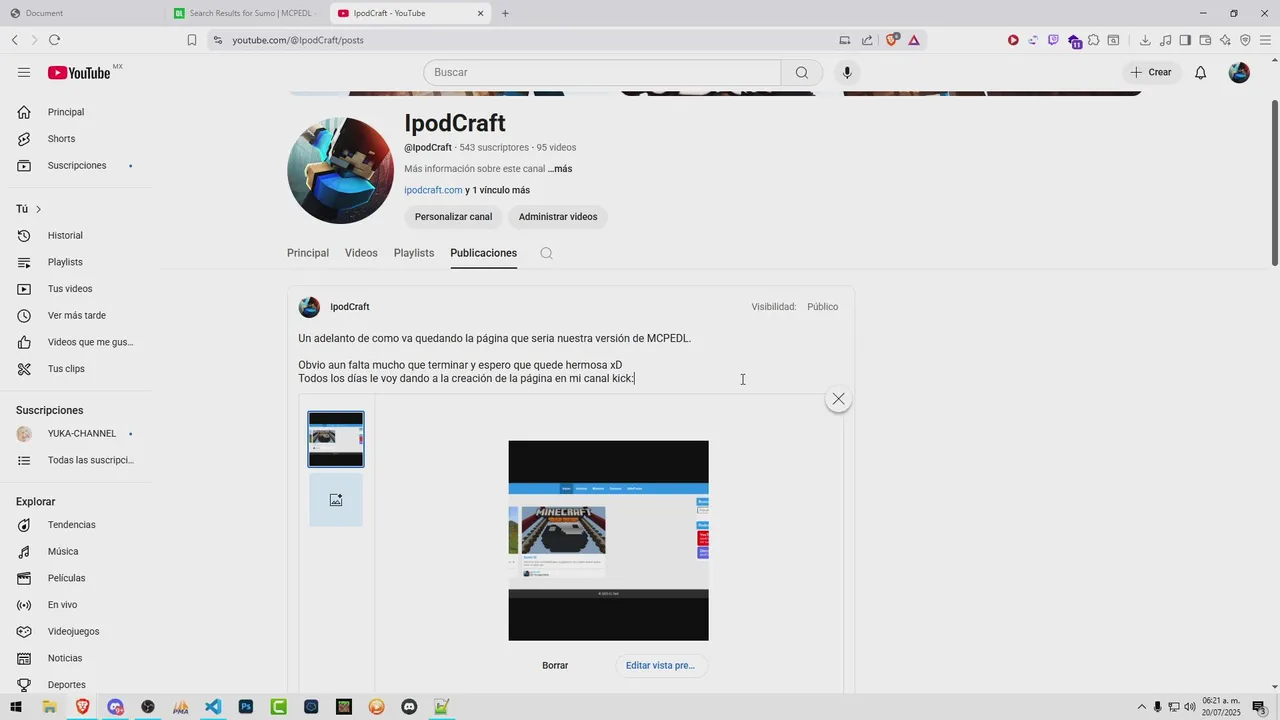Viewport: 1280px width, 720px height.
Task: Search within channel using magnifier icon
Action: coord(546,253)
